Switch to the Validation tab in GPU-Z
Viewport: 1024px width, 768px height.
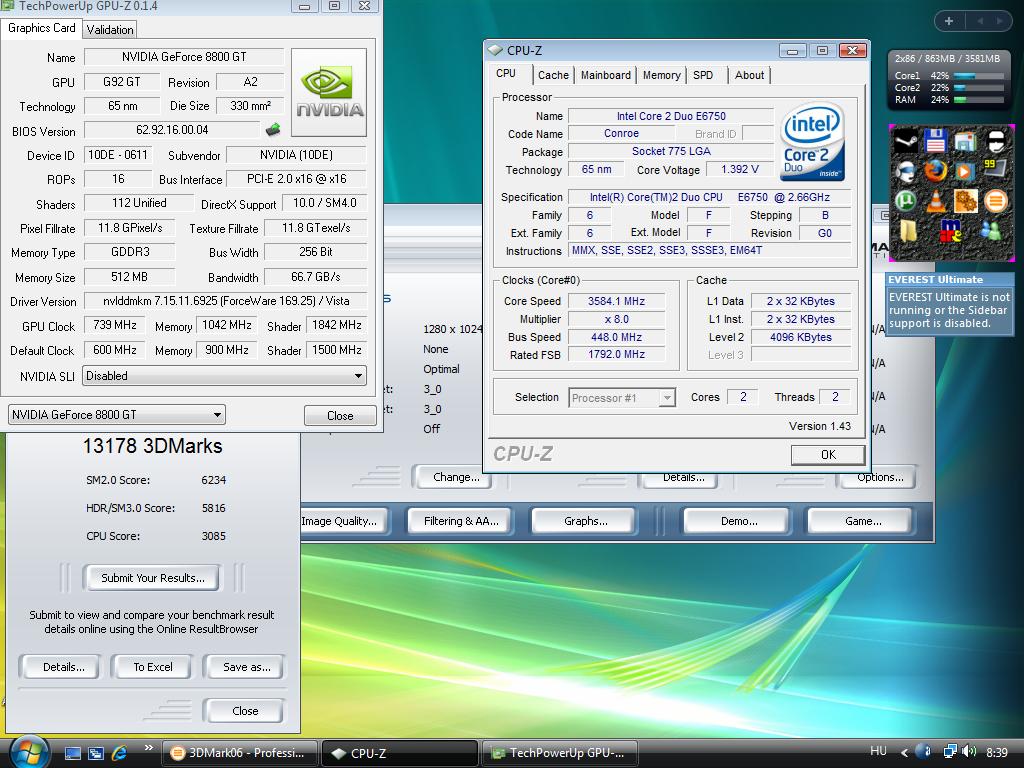point(110,29)
